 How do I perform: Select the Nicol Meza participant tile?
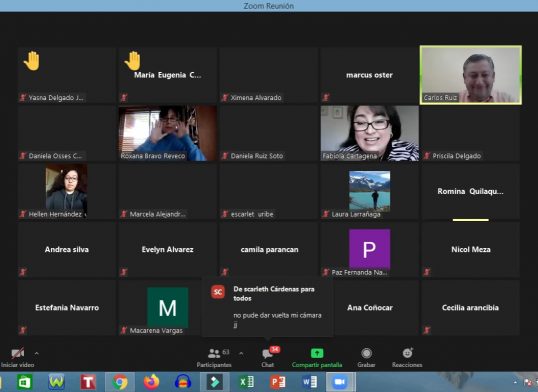pos(470,249)
